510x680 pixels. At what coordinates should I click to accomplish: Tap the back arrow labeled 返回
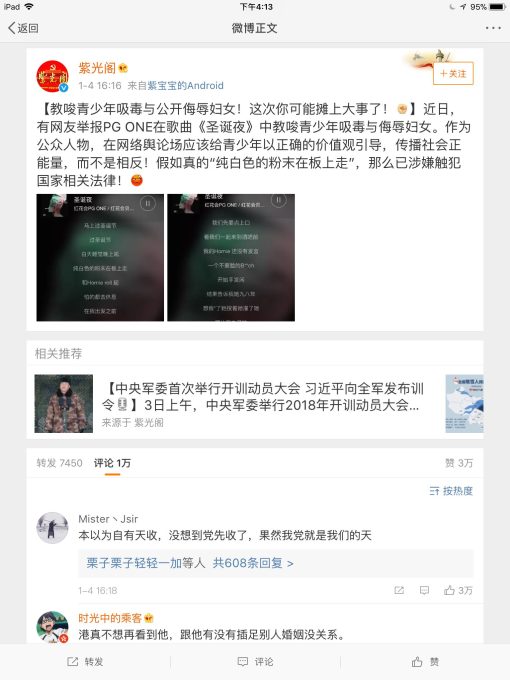click(x=23, y=28)
